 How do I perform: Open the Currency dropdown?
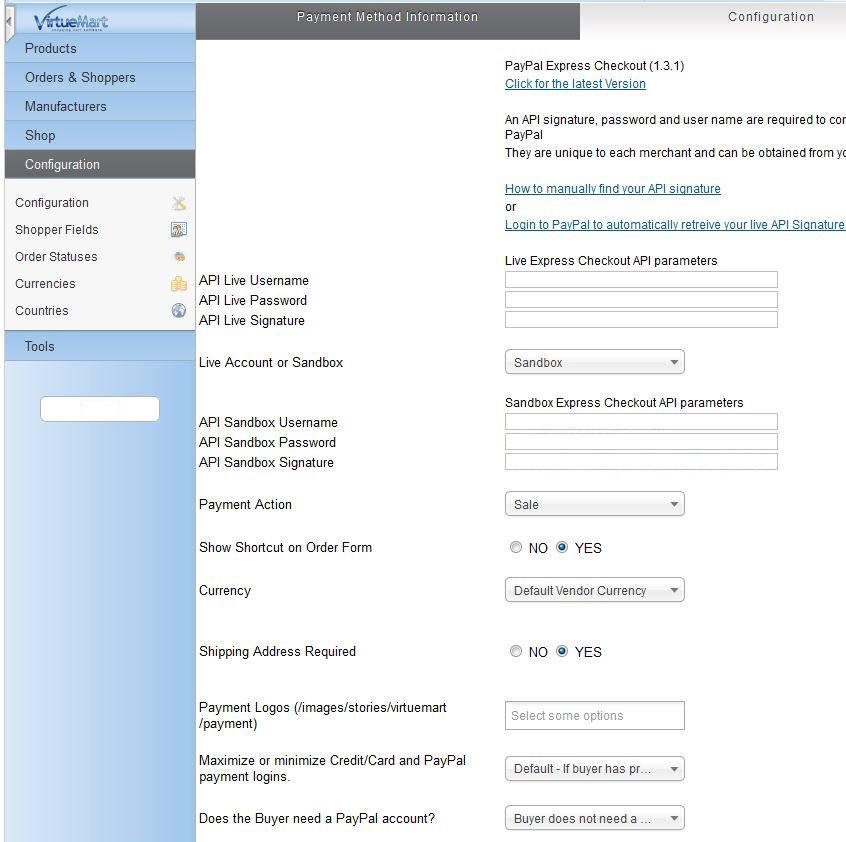pyautogui.click(x=595, y=590)
